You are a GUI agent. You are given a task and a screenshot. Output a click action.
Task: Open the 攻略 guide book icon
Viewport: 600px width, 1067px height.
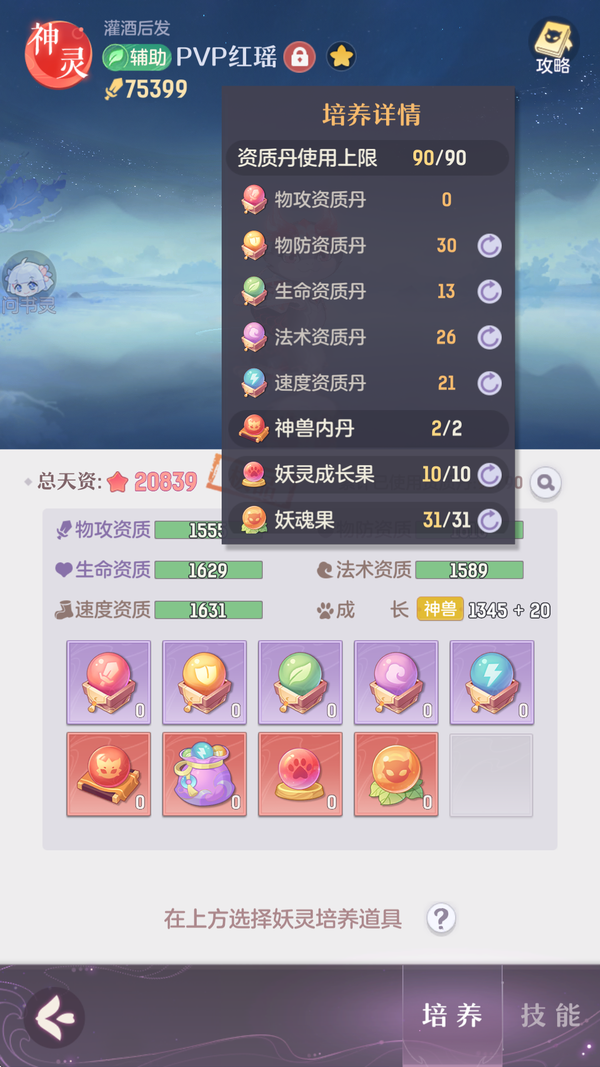click(553, 46)
